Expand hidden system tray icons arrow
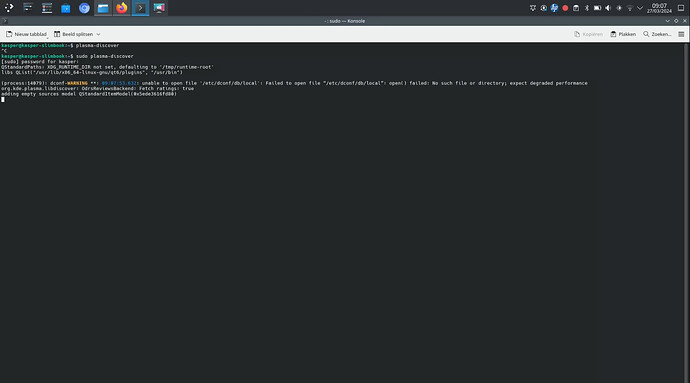This screenshot has height=383, width=690. click(640, 8)
